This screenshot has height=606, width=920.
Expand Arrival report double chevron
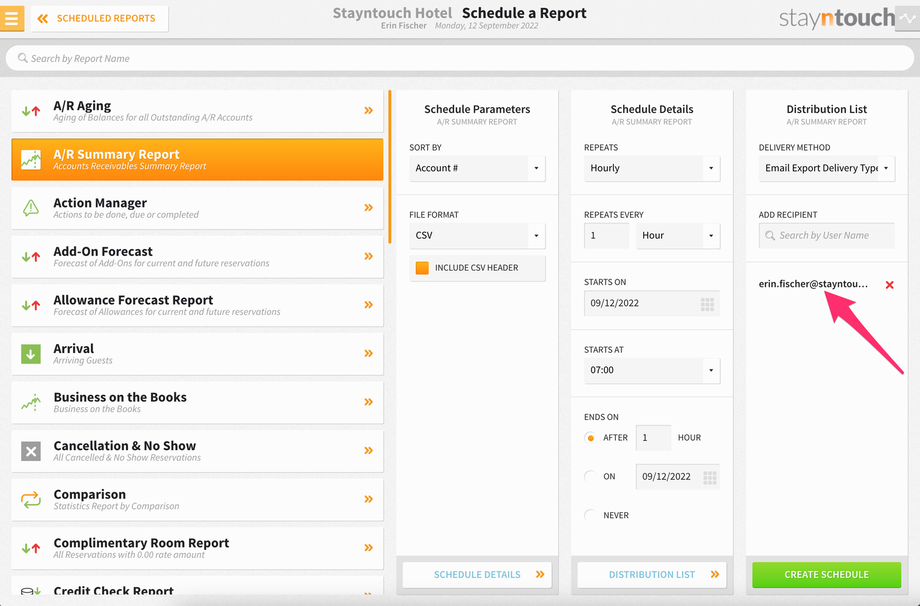pos(368,354)
